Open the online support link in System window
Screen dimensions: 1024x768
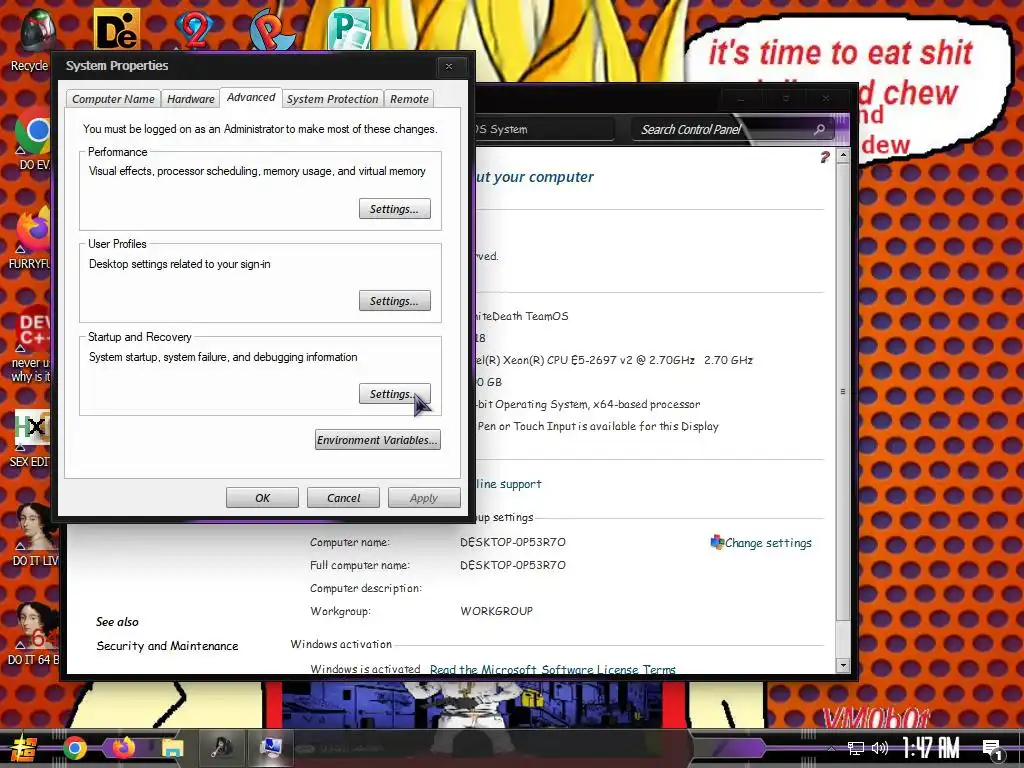tap(509, 484)
